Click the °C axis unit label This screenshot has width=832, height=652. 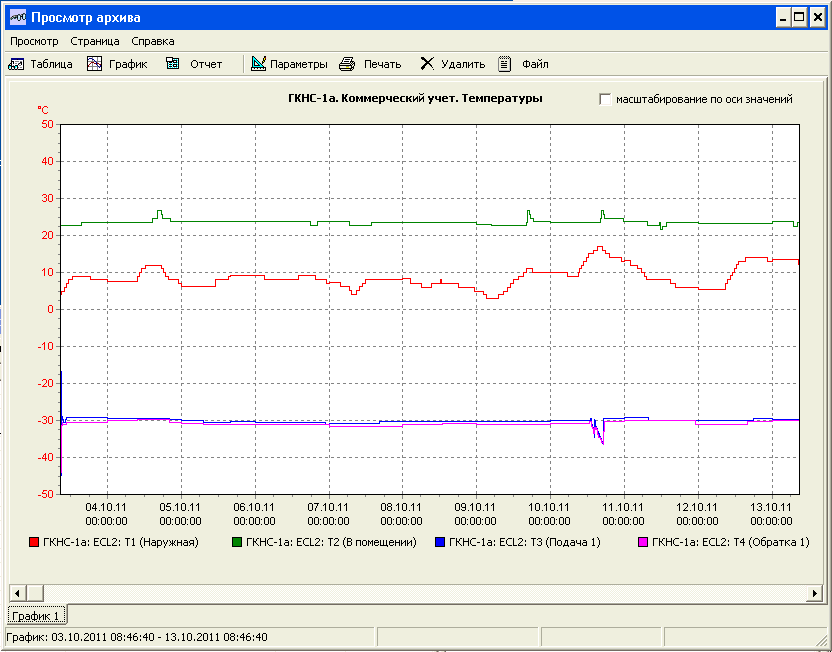click(43, 110)
